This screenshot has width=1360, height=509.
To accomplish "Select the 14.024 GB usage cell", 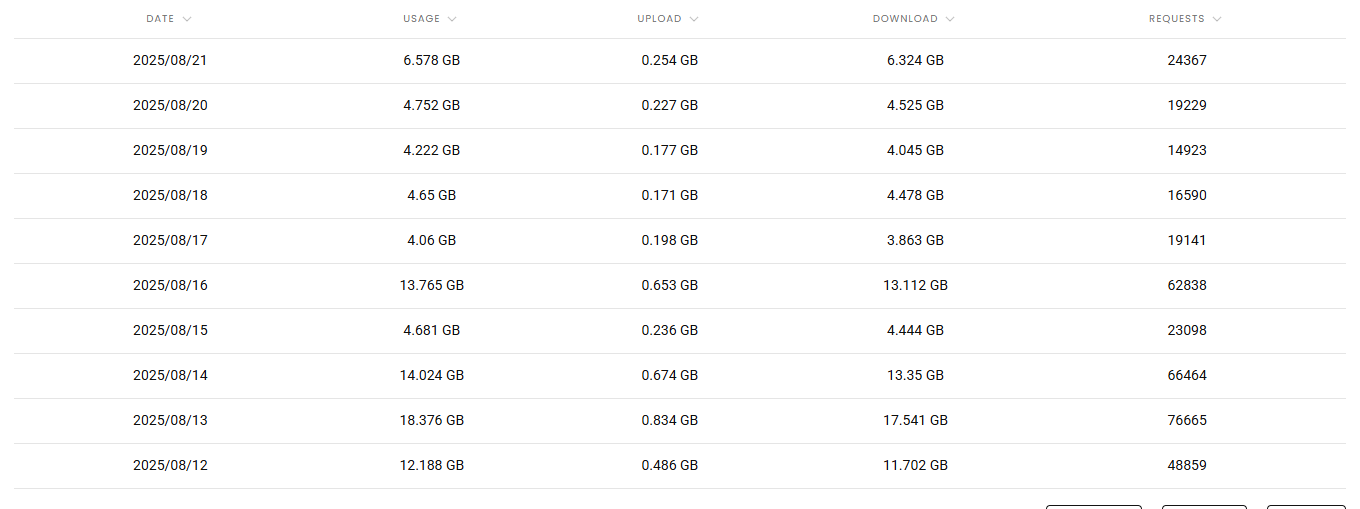I will pyautogui.click(x=432, y=375).
